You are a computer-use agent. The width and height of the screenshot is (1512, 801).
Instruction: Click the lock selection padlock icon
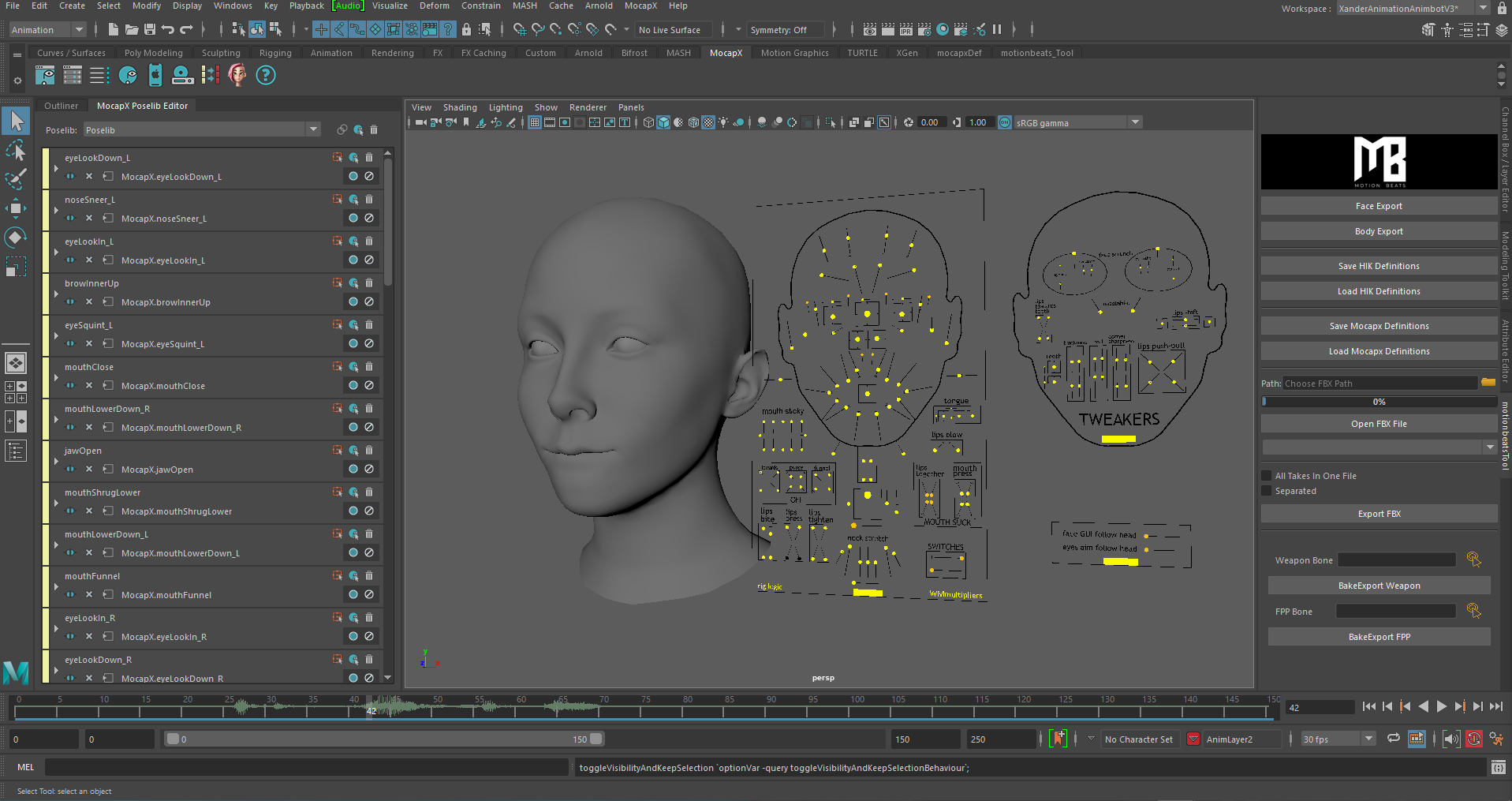(466, 30)
